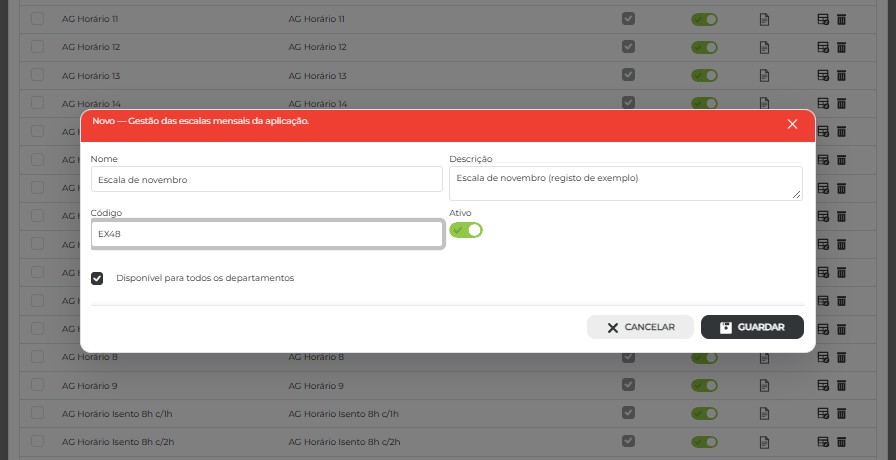Select row checkbox for AG Horário 12
Image resolution: width=896 pixels, height=460 pixels.
pos(37,46)
